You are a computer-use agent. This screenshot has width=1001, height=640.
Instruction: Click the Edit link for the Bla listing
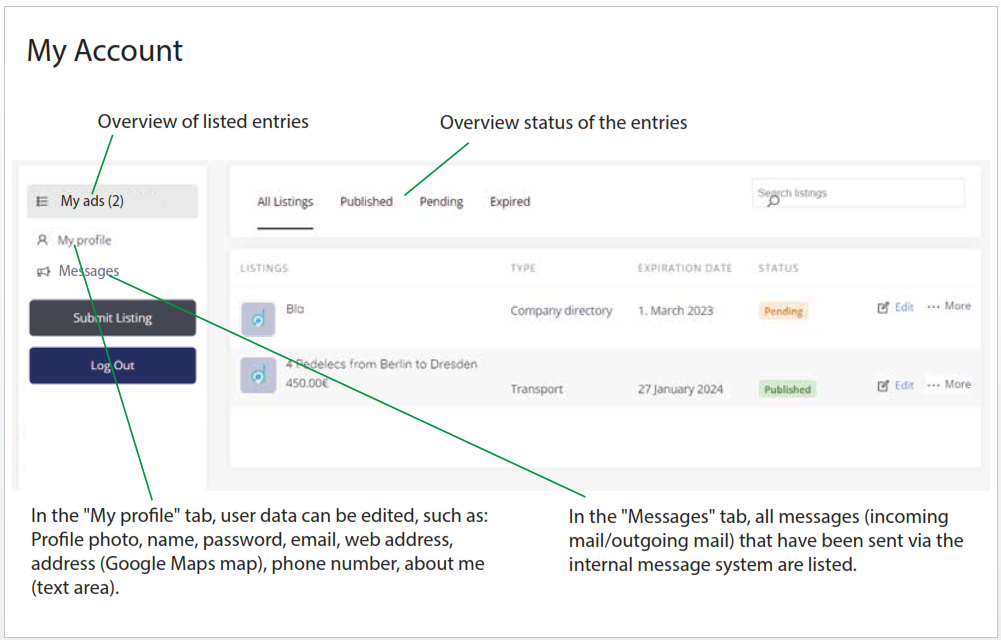[x=904, y=307]
